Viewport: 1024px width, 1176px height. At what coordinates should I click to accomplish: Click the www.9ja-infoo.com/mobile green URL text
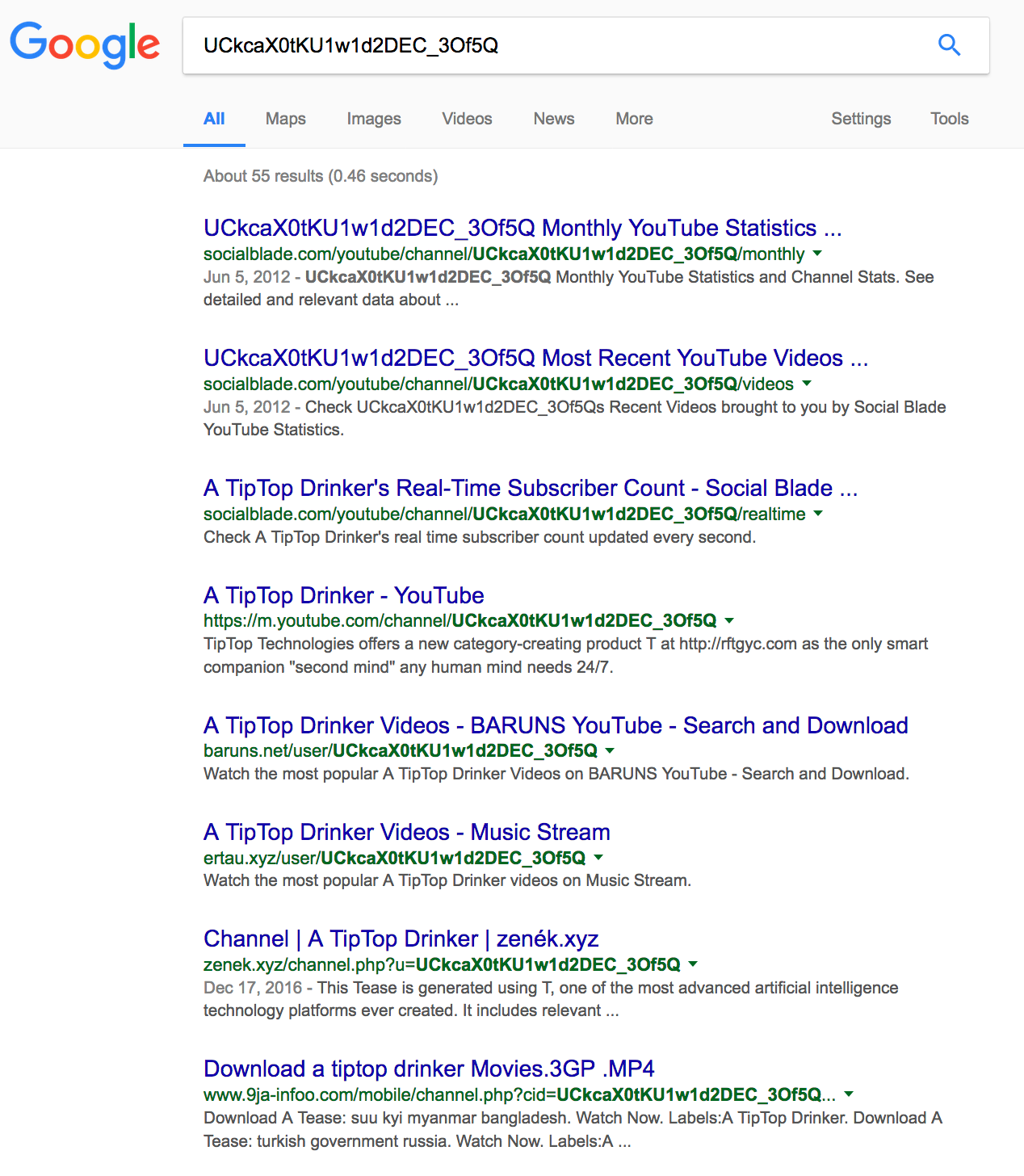pyautogui.click(x=519, y=1094)
